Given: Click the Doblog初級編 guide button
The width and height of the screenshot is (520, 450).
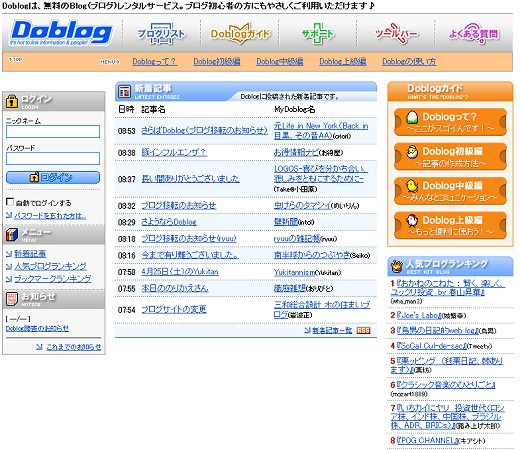Looking at the screenshot, I should tap(450, 157).
